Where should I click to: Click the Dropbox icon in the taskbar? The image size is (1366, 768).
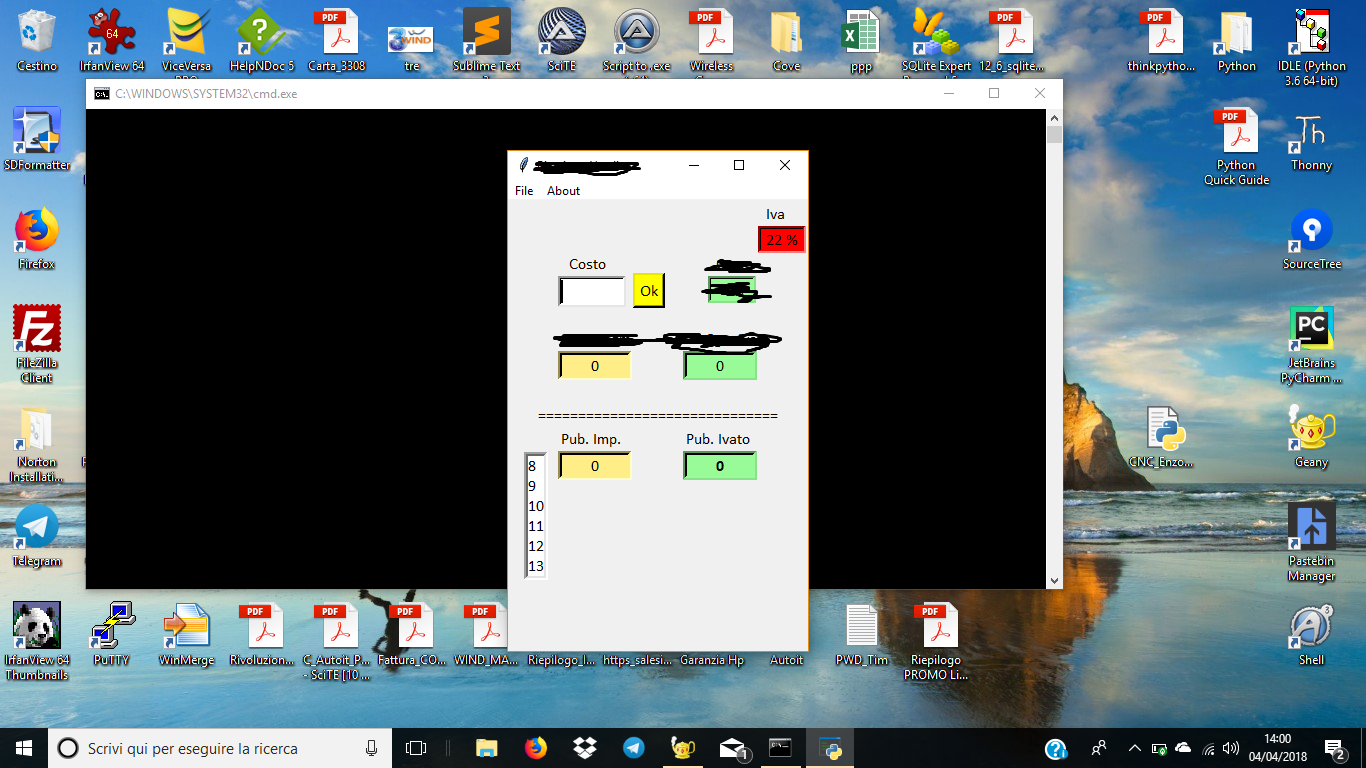click(585, 748)
